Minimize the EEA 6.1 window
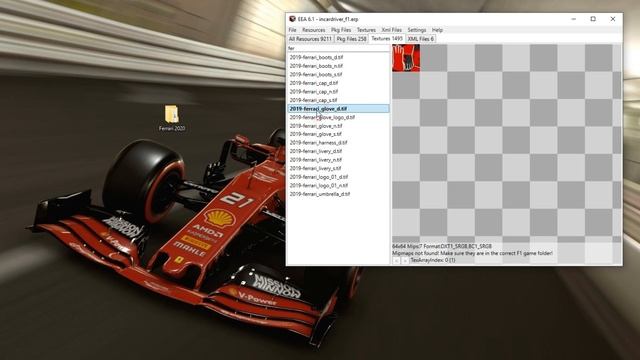The width and height of the screenshot is (640, 360). [573, 19]
